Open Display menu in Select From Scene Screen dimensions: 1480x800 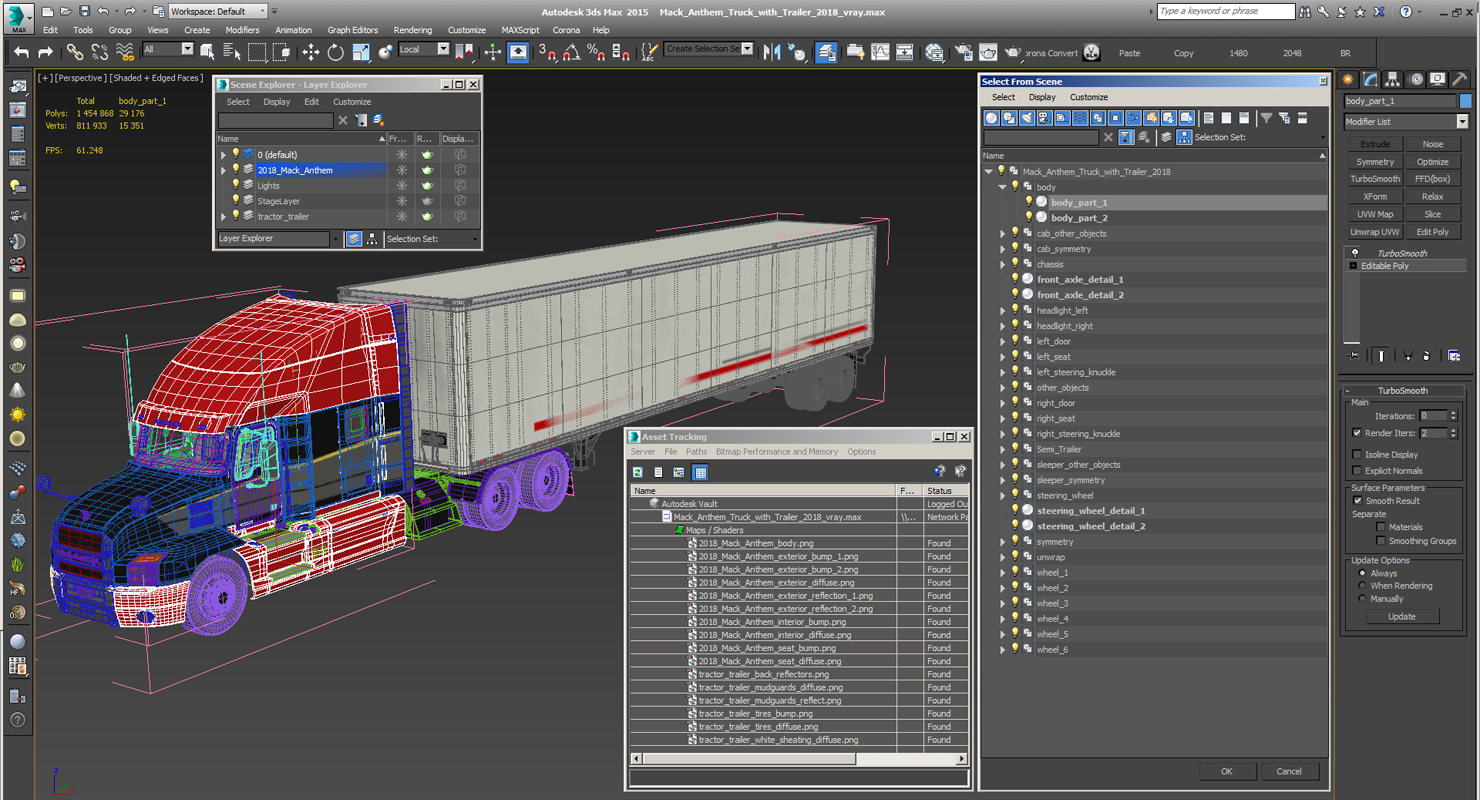click(x=1042, y=97)
